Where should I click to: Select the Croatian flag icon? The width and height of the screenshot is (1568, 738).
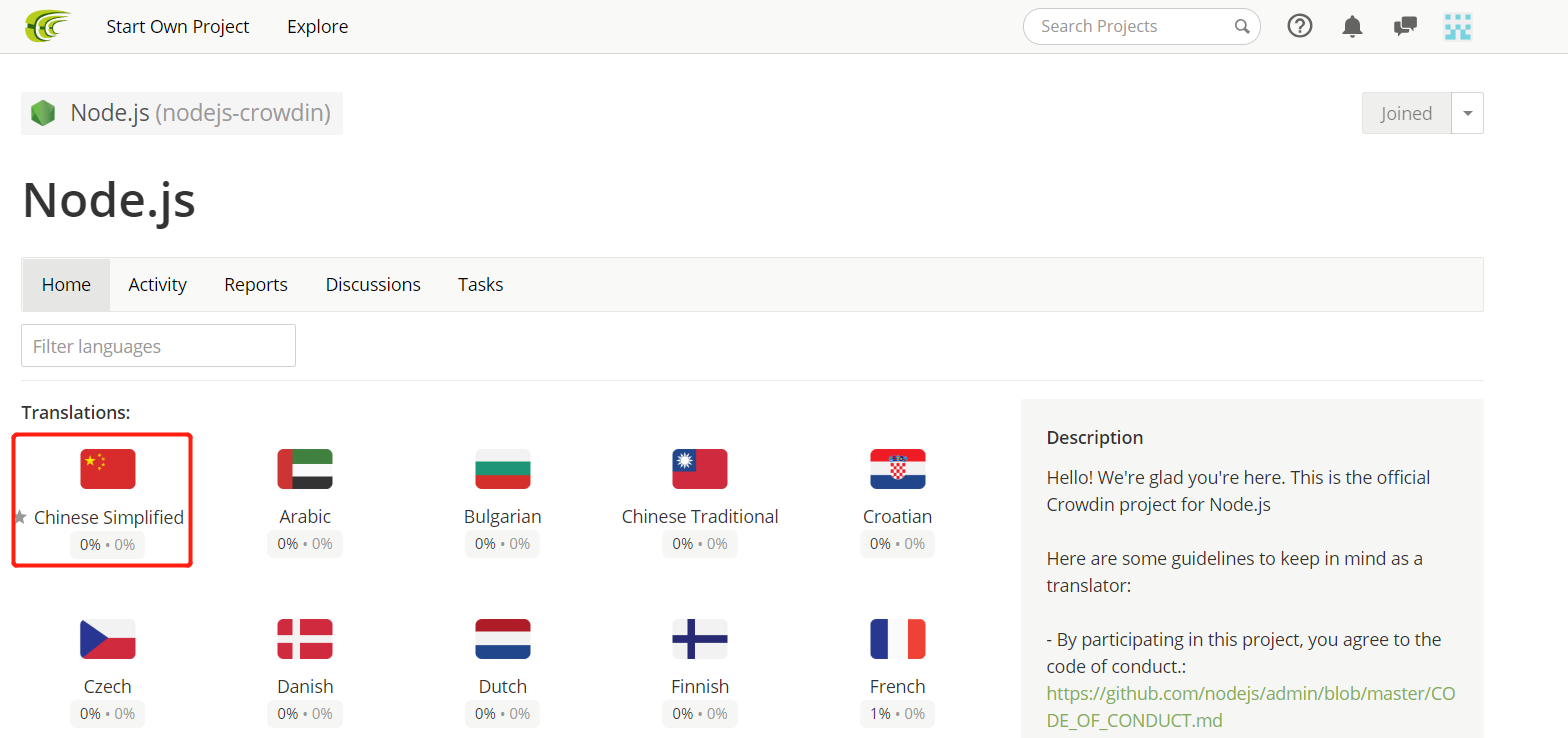click(x=898, y=469)
